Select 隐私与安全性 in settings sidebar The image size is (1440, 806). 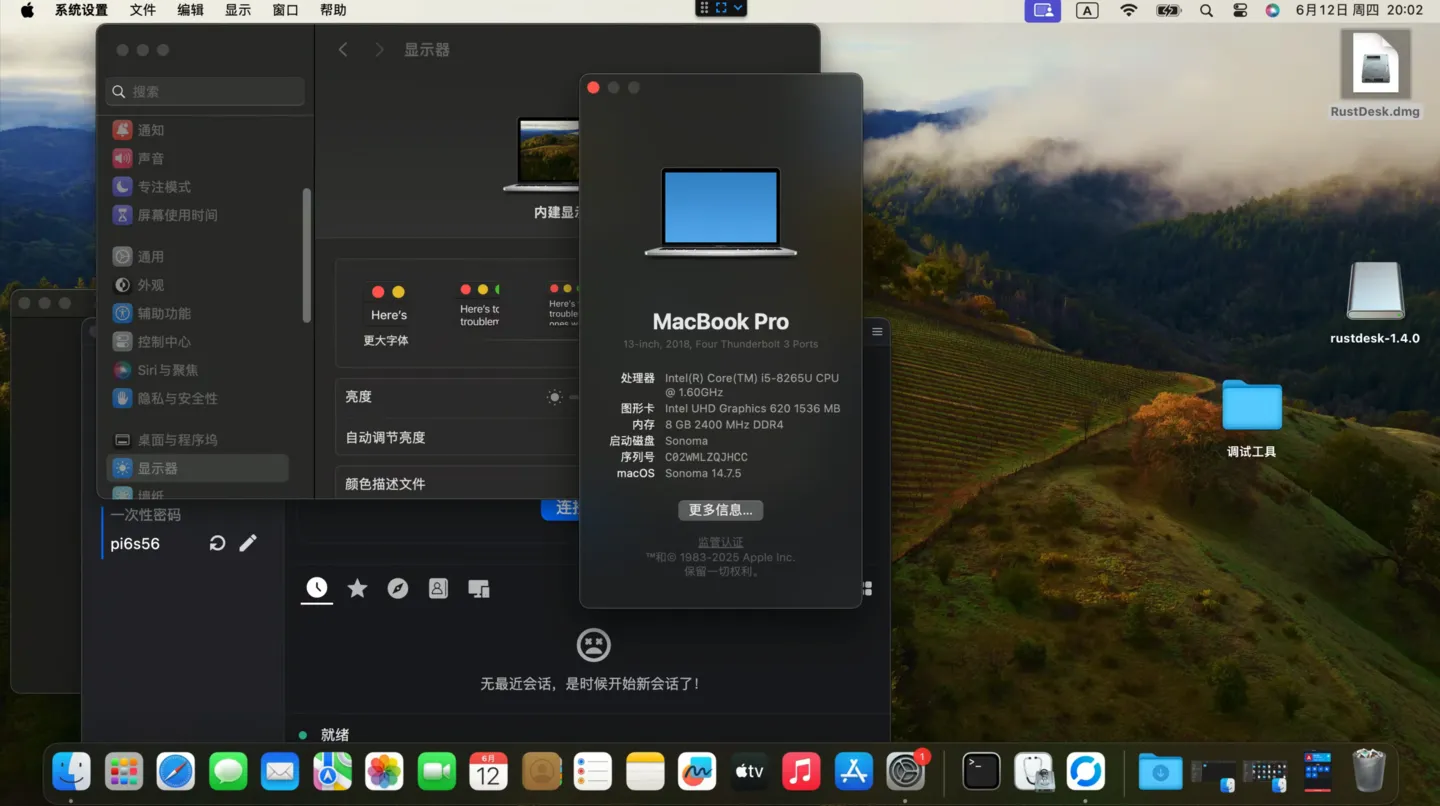click(x=177, y=398)
